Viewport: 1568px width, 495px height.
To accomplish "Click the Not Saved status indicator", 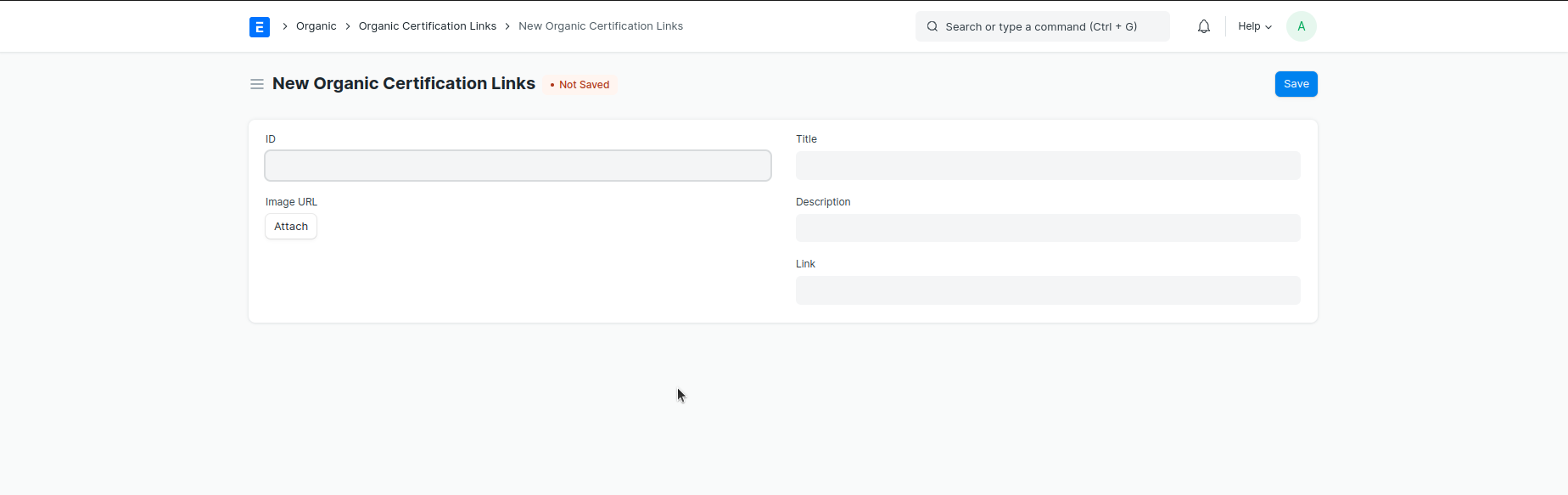I will pos(580,85).
